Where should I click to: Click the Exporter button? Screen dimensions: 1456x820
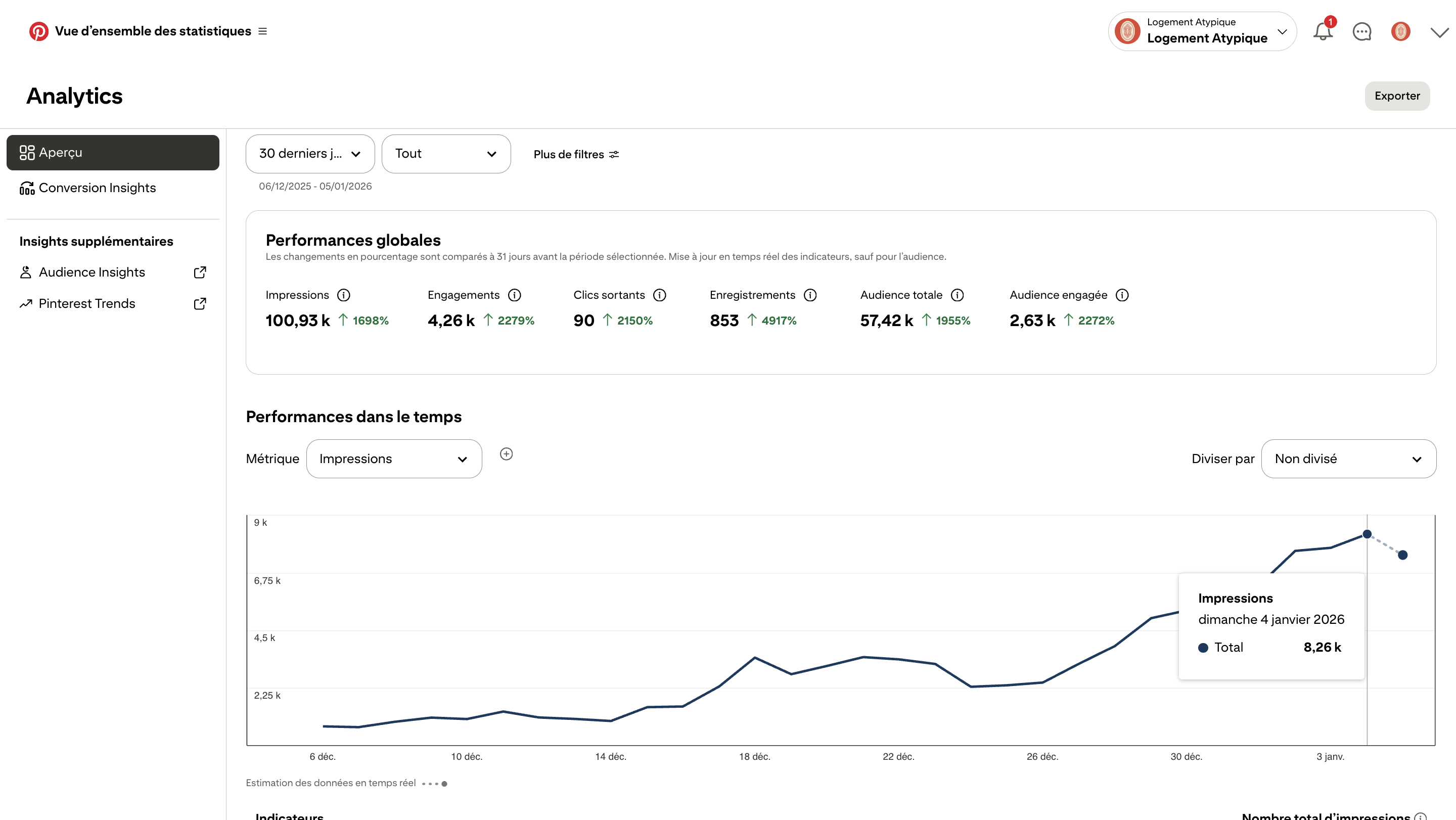[1397, 96]
